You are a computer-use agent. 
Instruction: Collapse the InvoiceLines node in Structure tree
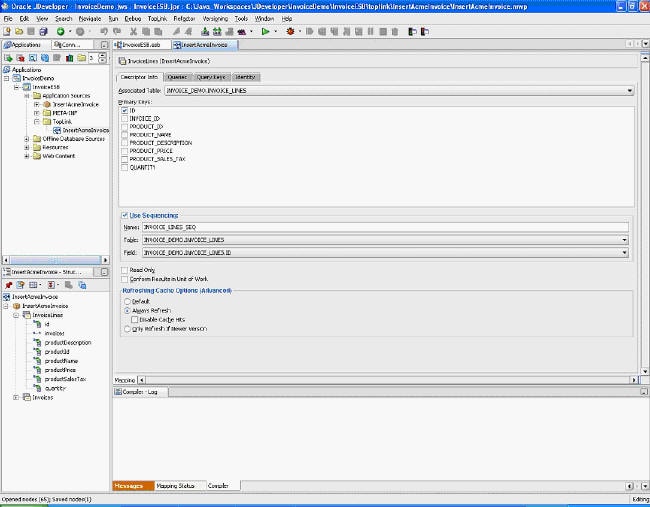click(16, 315)
